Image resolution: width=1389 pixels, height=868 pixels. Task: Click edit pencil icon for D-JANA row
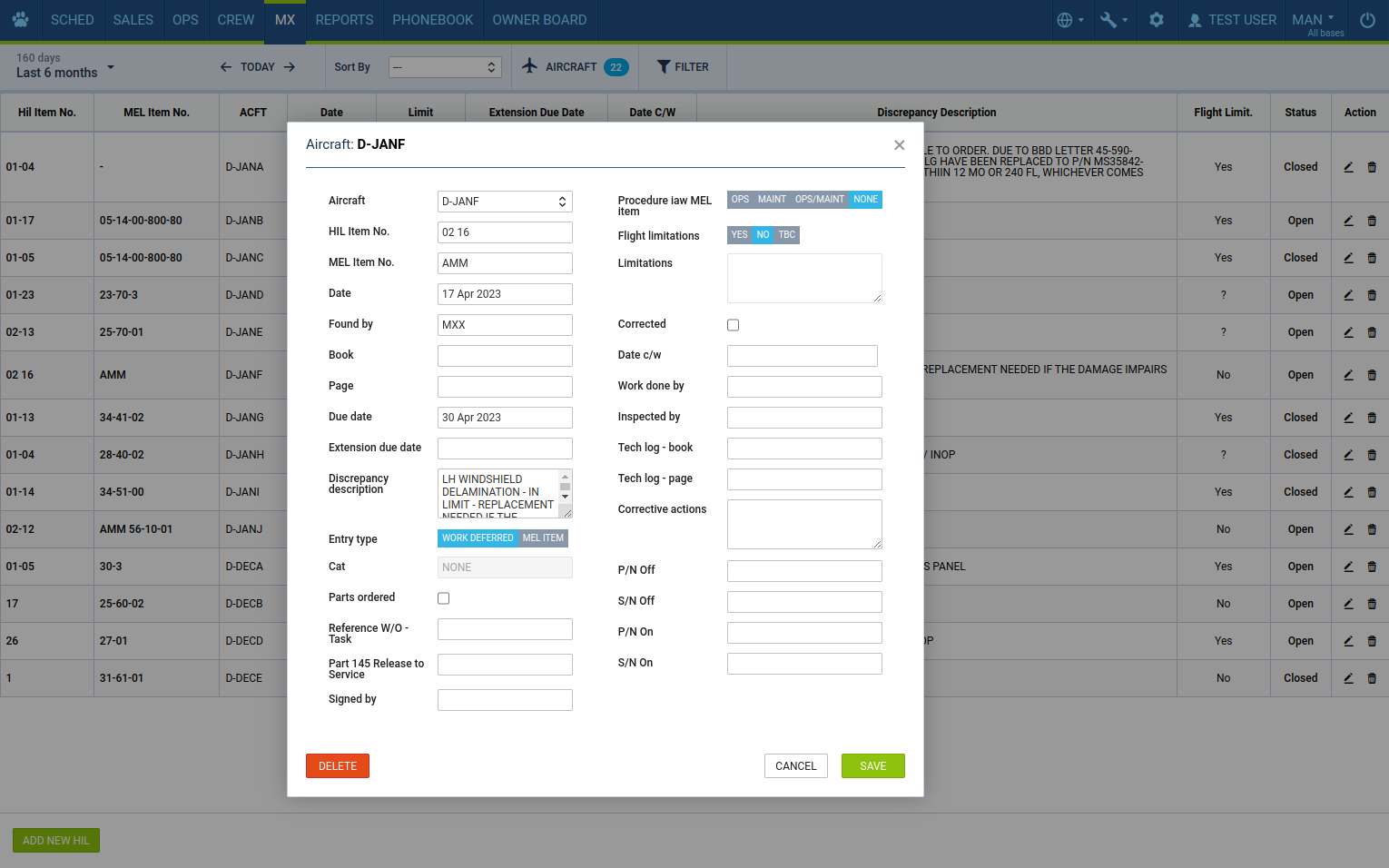pyautogui.click(x=1348, y=167)
